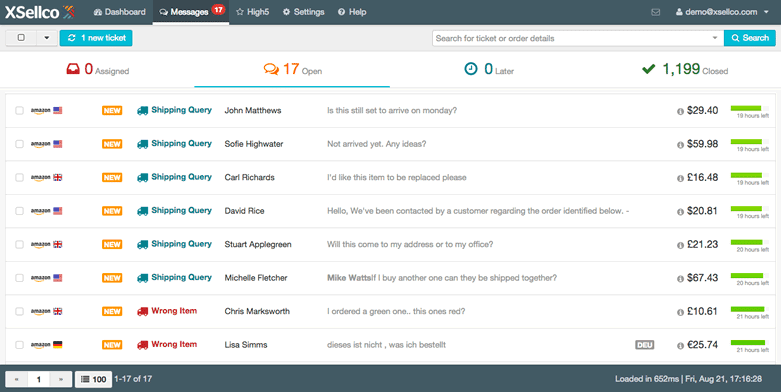Click the Amazon US channel icon for John Matthews
This screenshot has height=392, width=781.
click(x=46, y=111)
